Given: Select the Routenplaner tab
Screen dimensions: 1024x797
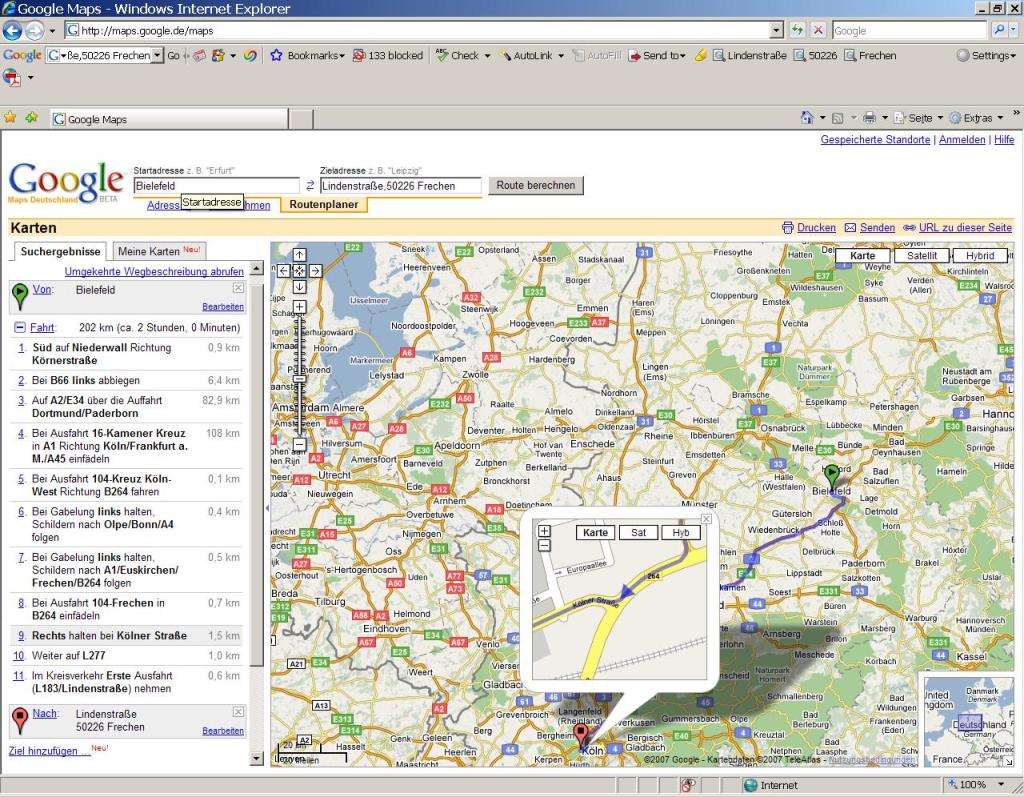Looking at the screenshot, I should 324,204.
